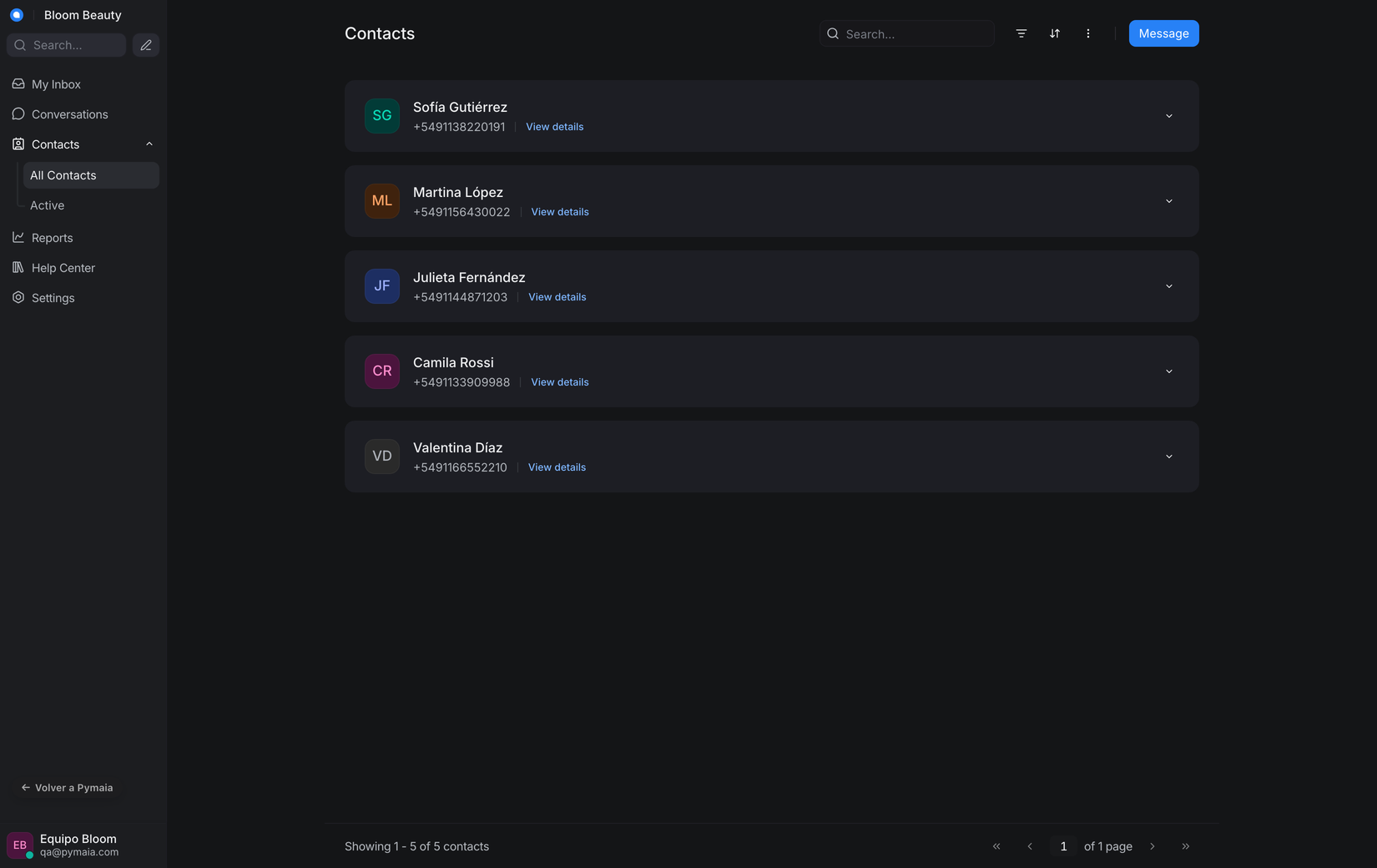Open the compose new message pencil icon
1377x868 pixels.
point(146,45)
